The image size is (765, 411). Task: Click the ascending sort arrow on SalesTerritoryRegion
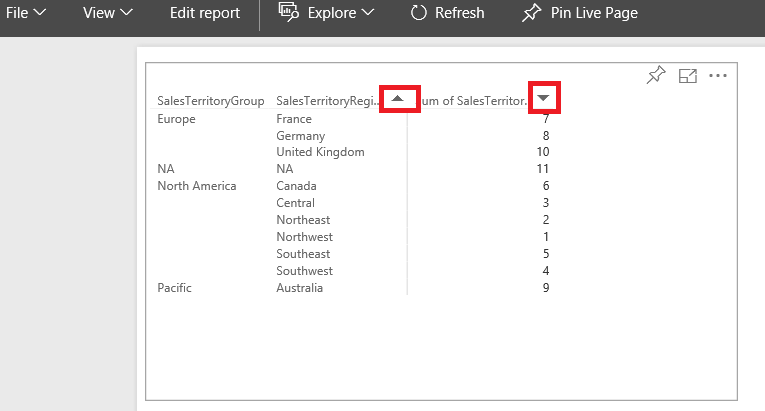point(398,99)
